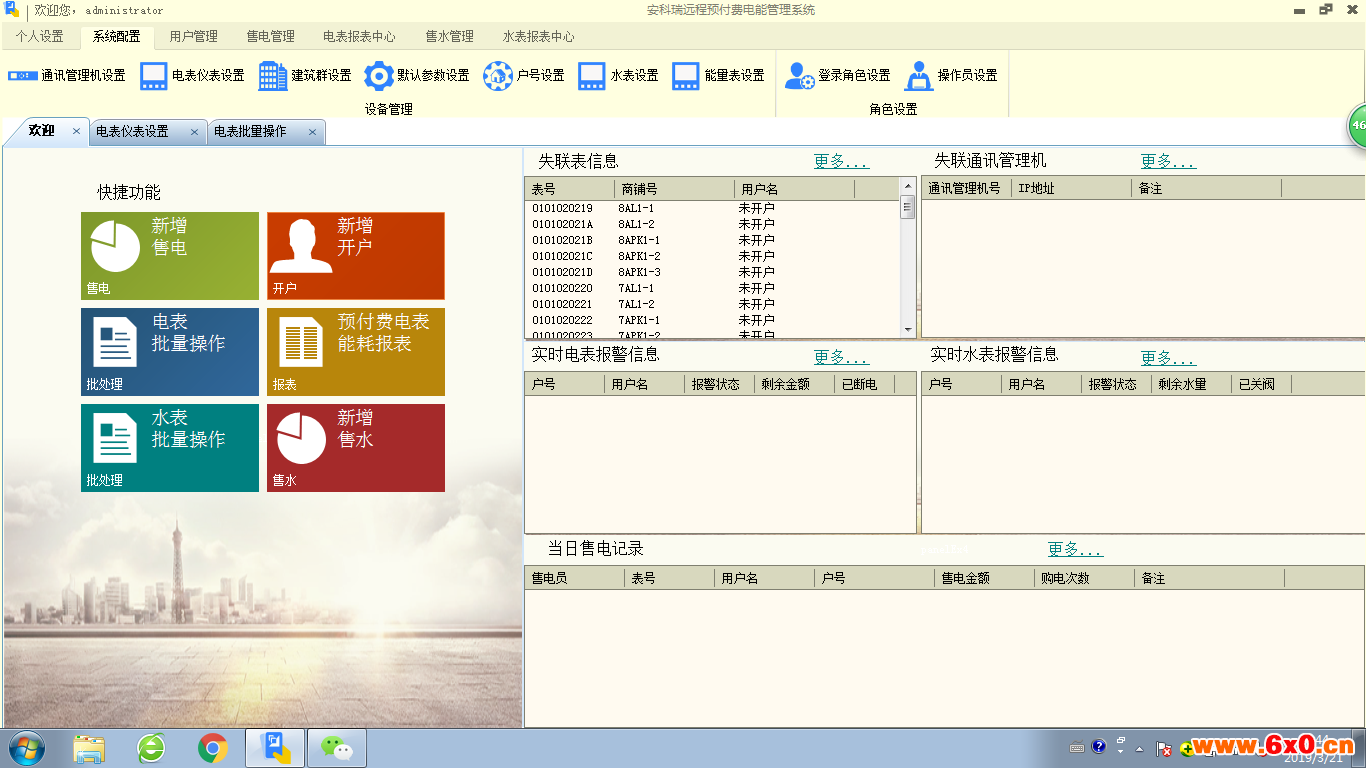Sort by 商铺号 column header
The width and height of the screenshot is (1366, 768).
[675, 189]
